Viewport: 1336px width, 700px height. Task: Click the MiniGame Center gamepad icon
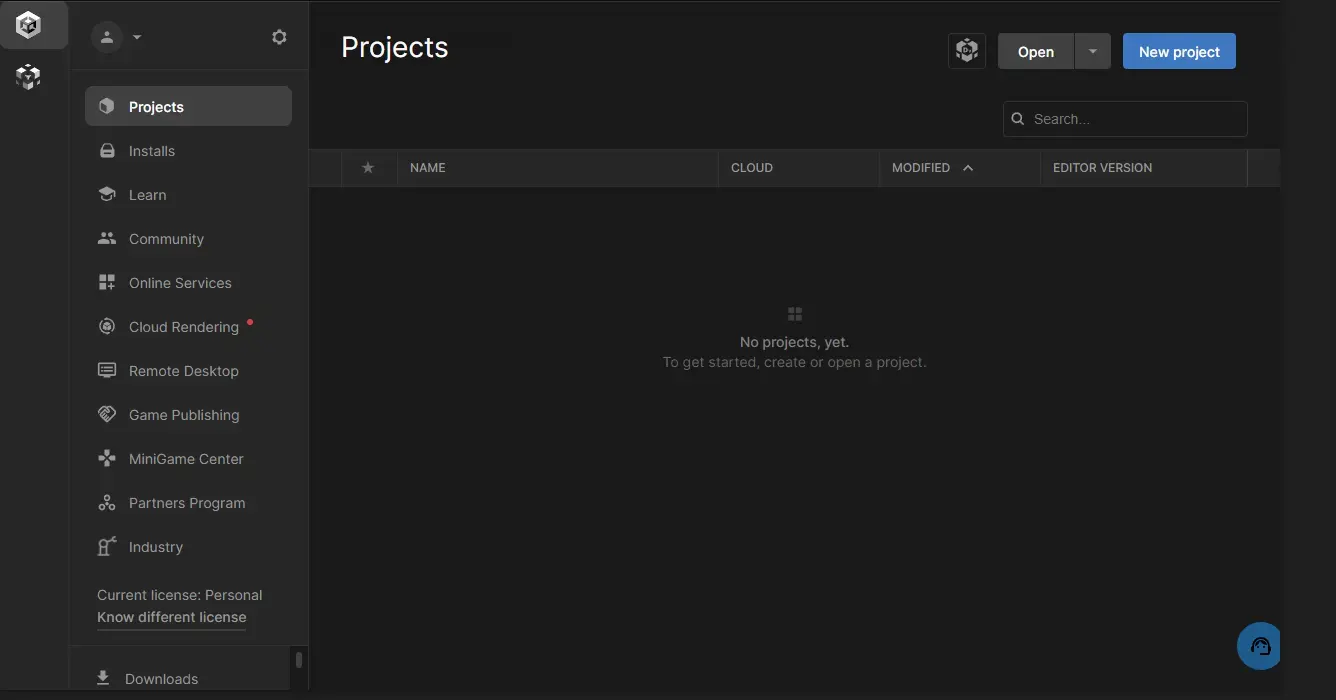pyautogui.click(x=107, y=458)
